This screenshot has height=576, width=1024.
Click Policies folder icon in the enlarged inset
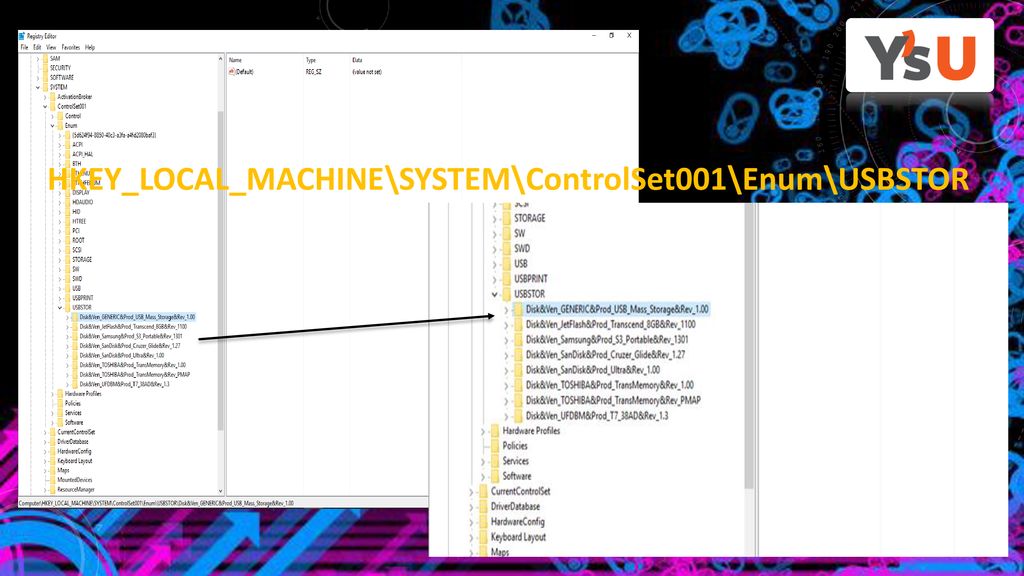pyautogui.click(x=495, y=446)
